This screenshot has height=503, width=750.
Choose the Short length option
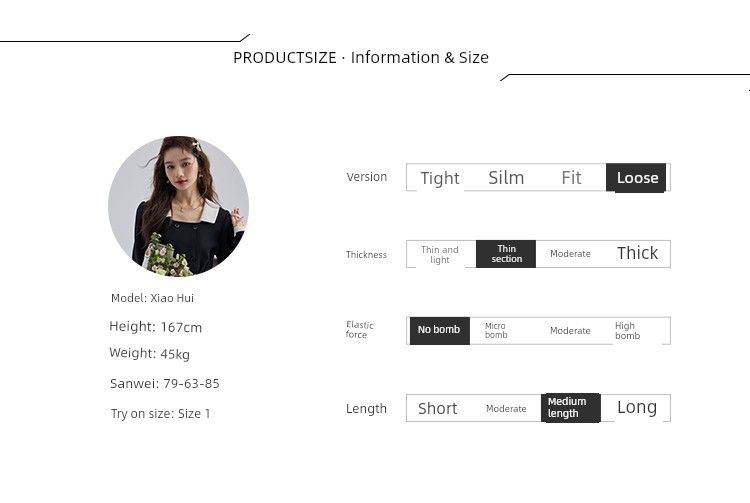coord(438,408)
